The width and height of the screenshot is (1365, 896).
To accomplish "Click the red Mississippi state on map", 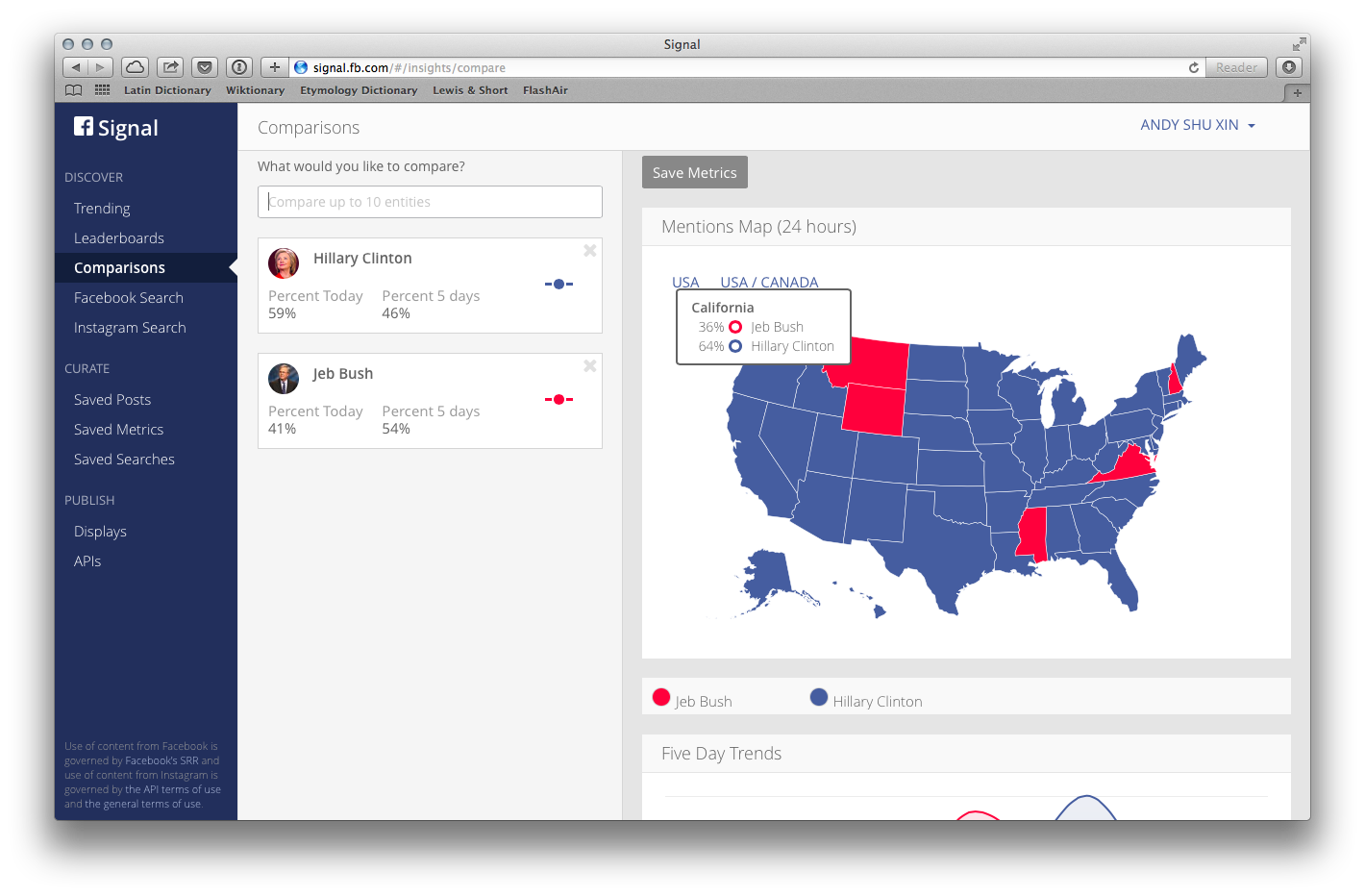I will click(x=1032, y=535).
